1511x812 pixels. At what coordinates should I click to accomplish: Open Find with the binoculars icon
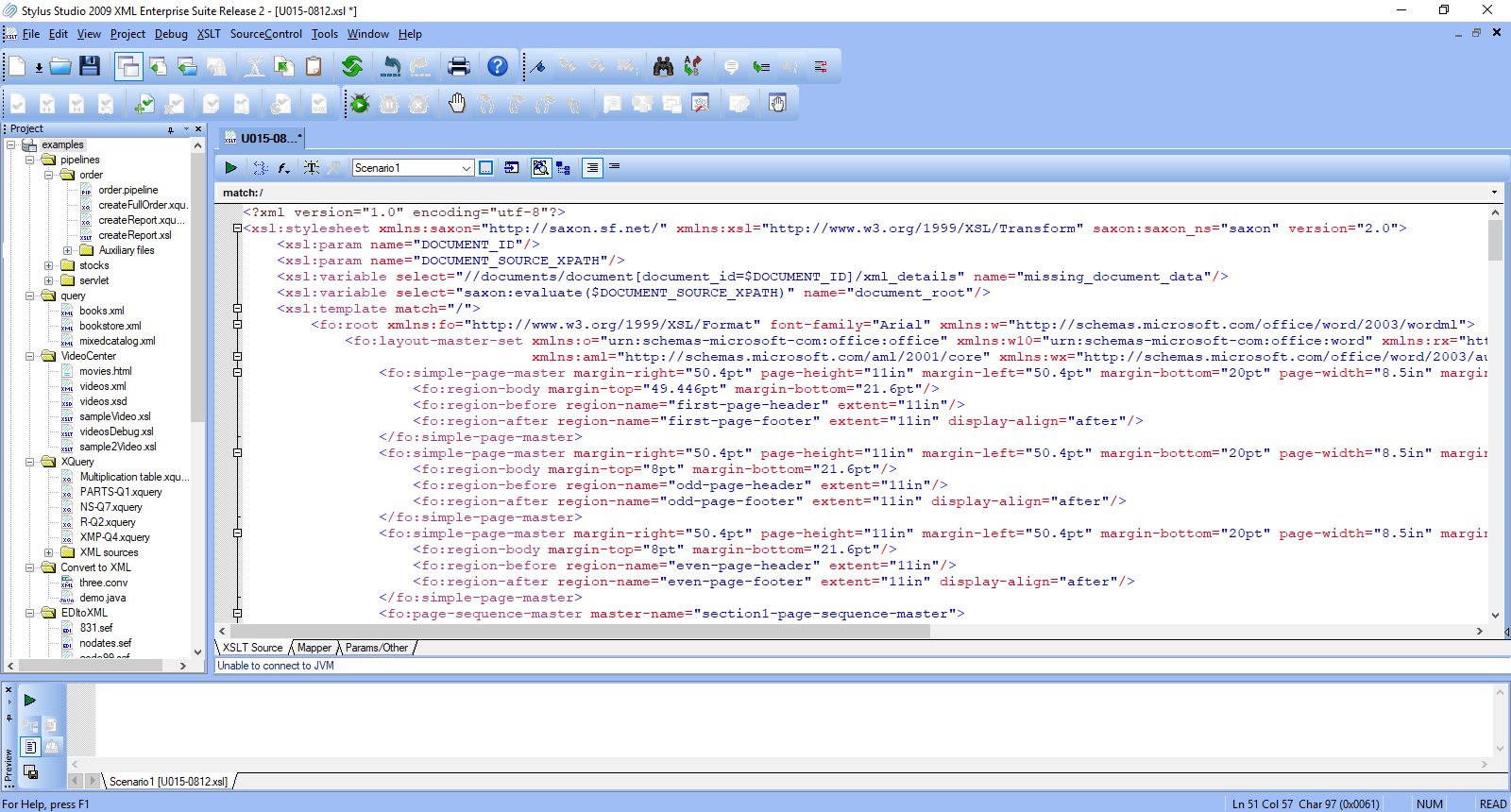pos(663,66)
